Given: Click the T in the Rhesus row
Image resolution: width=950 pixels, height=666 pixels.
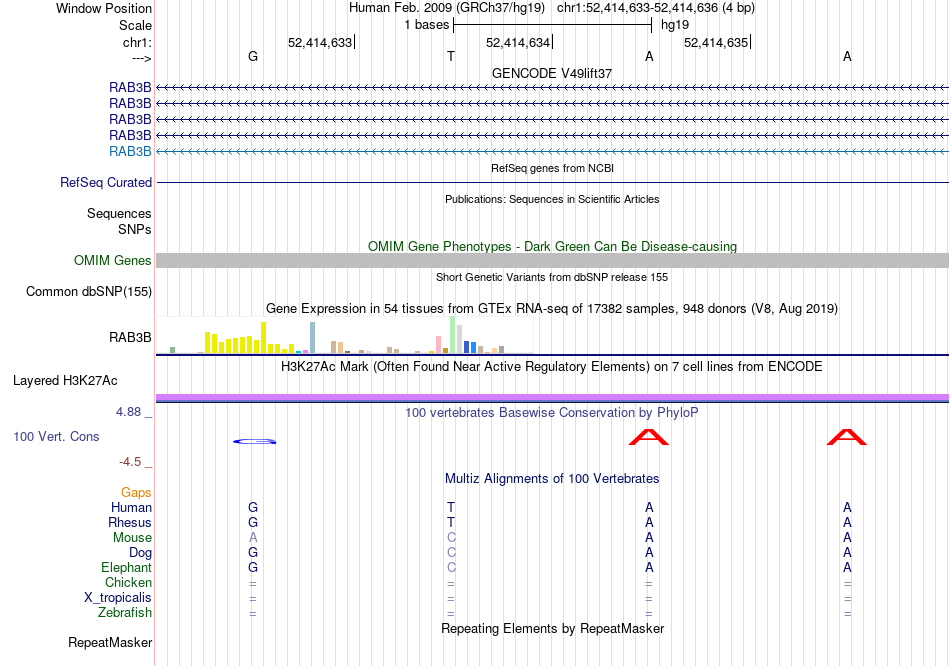Looking at the screenshot, I should pos(451,522).
